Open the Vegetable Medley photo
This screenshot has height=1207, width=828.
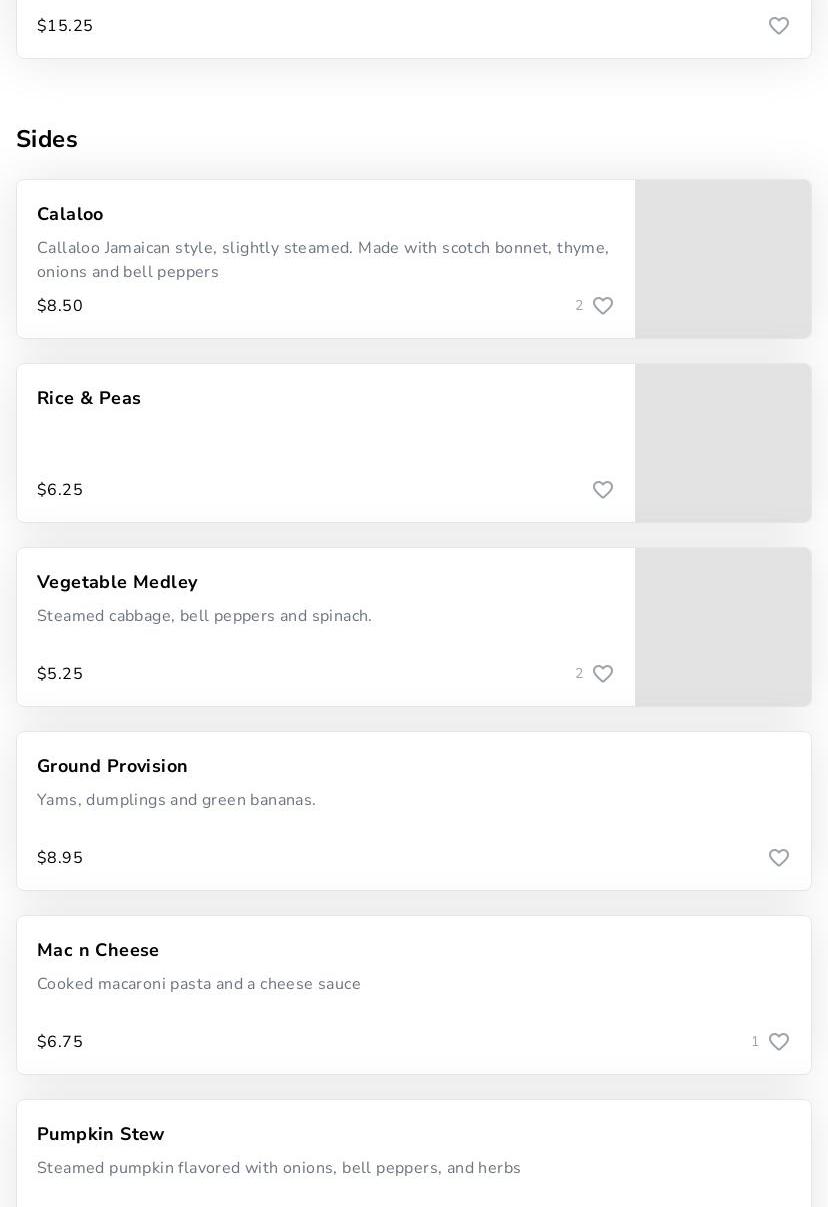click(x=723, y=627)
